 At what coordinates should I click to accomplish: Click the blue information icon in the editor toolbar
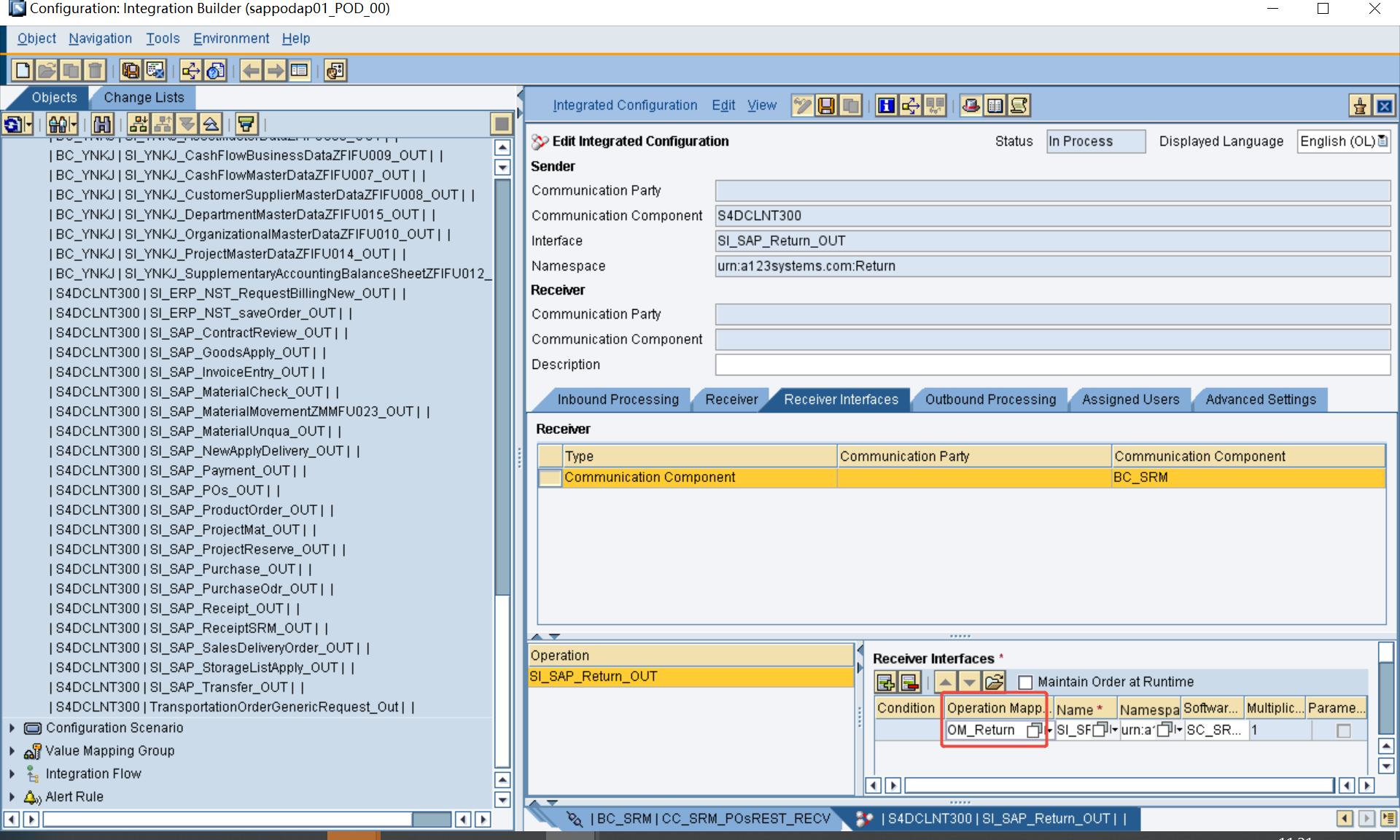[886, 106]
